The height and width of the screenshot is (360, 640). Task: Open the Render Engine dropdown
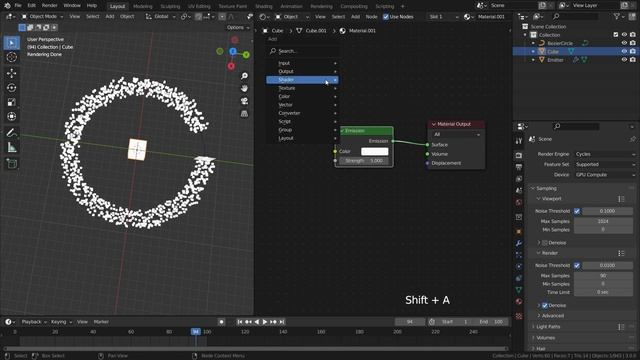[605, 154]
